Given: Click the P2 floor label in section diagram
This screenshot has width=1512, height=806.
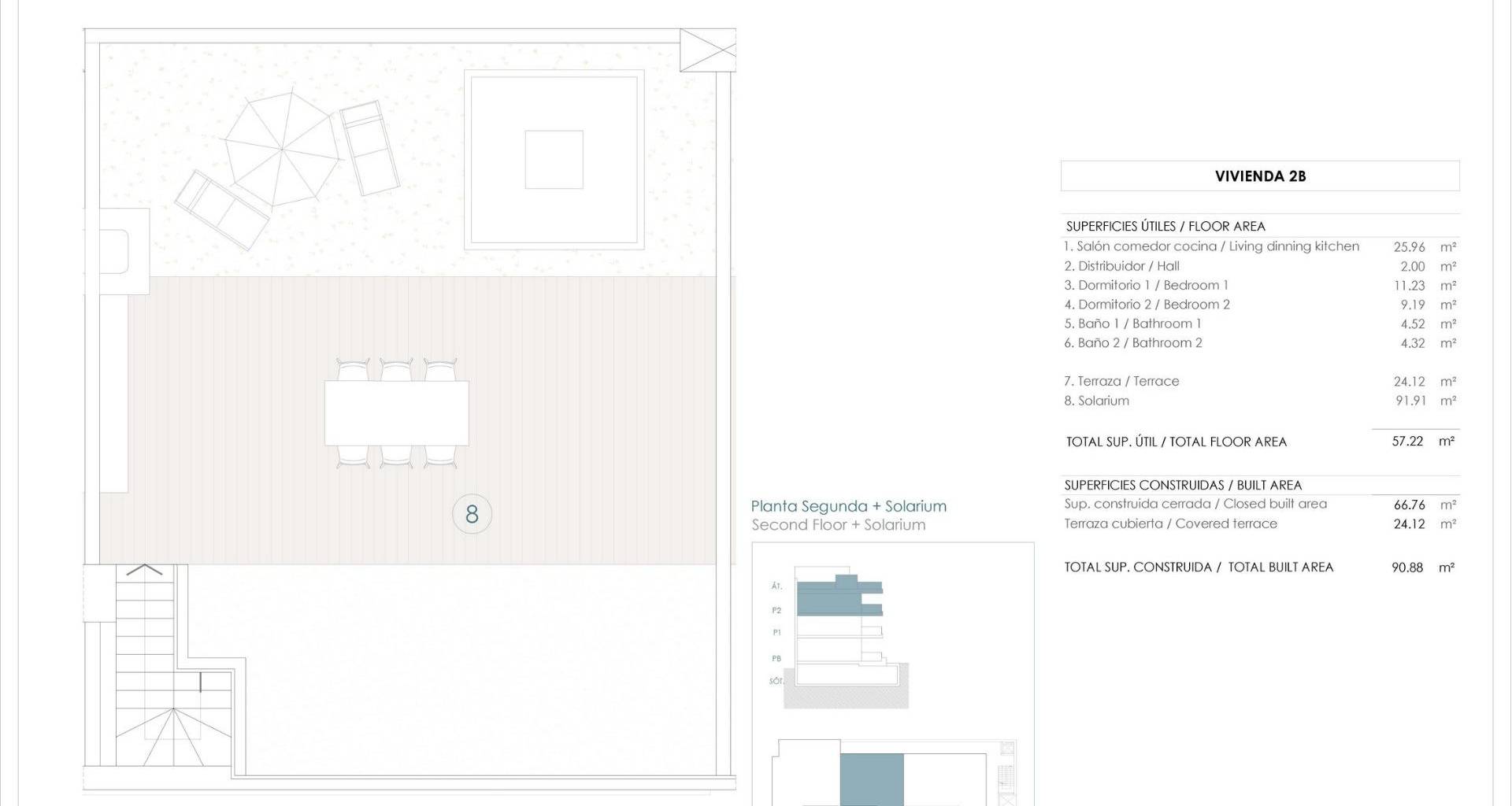Looking at the screenshot, I should coord(776,611).
